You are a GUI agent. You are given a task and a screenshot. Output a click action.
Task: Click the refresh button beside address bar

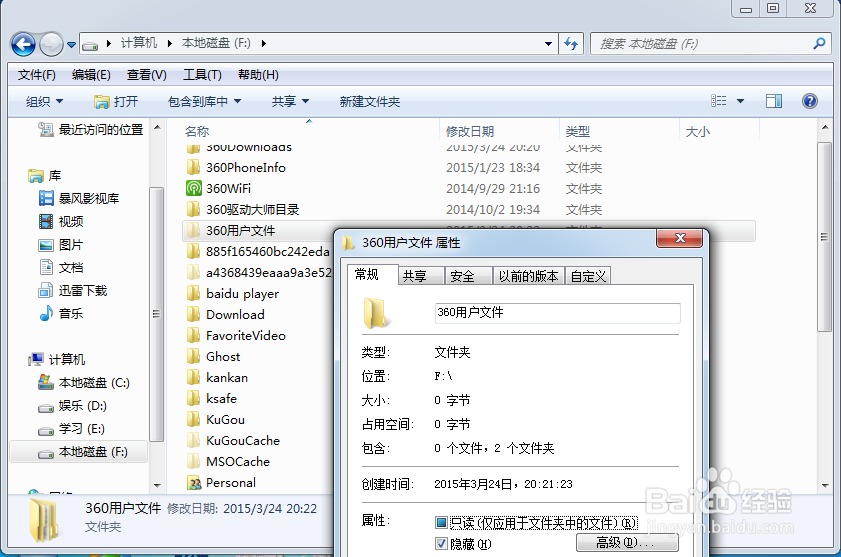[571, 43]
